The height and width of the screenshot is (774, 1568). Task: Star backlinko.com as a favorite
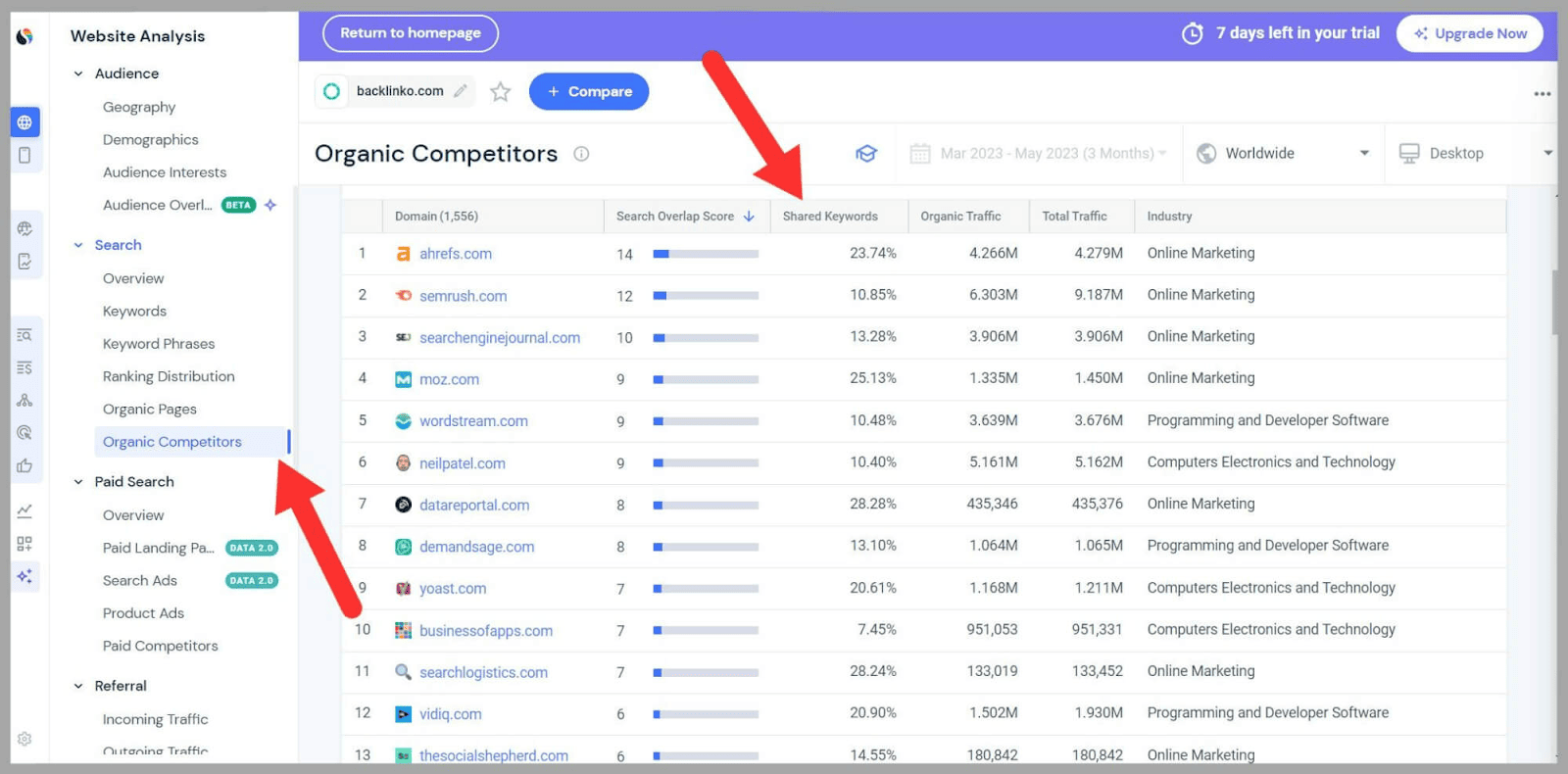[x=501, y=92]
